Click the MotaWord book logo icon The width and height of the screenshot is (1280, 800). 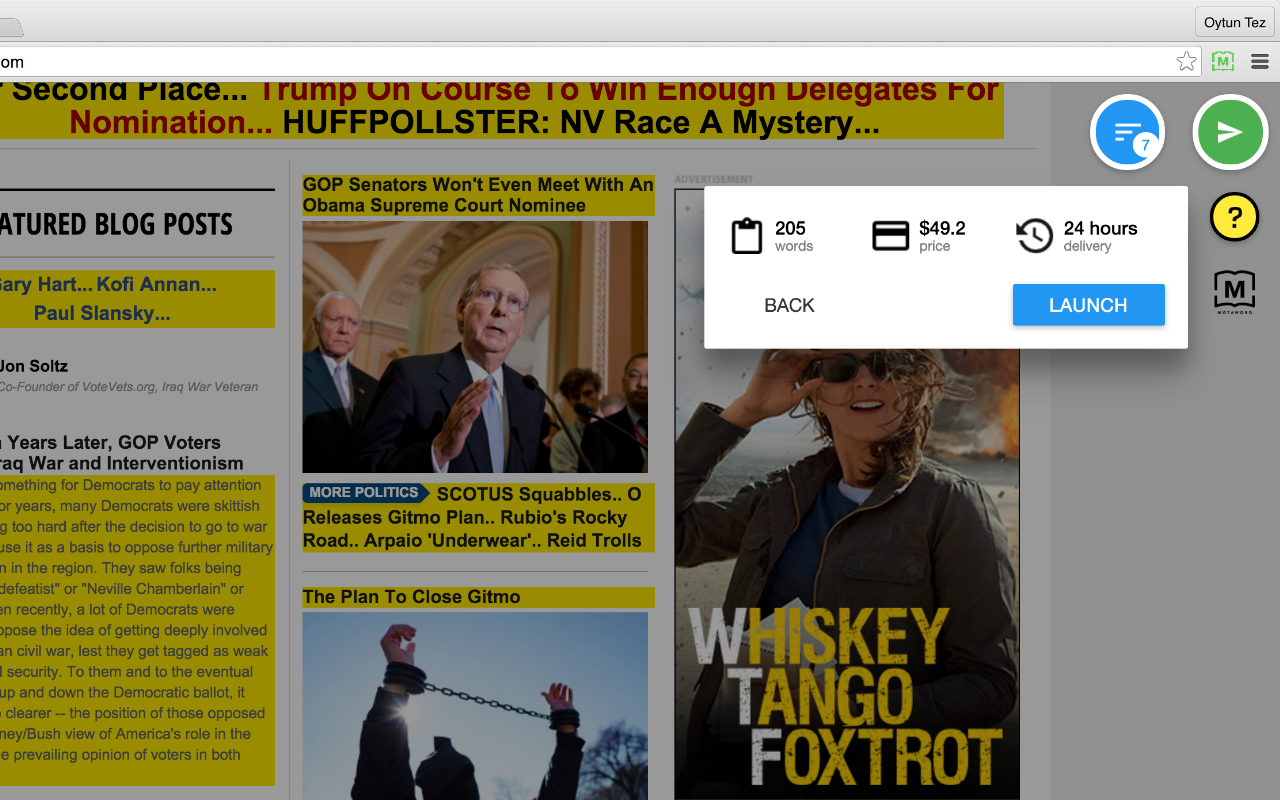tap(1234, 292)
